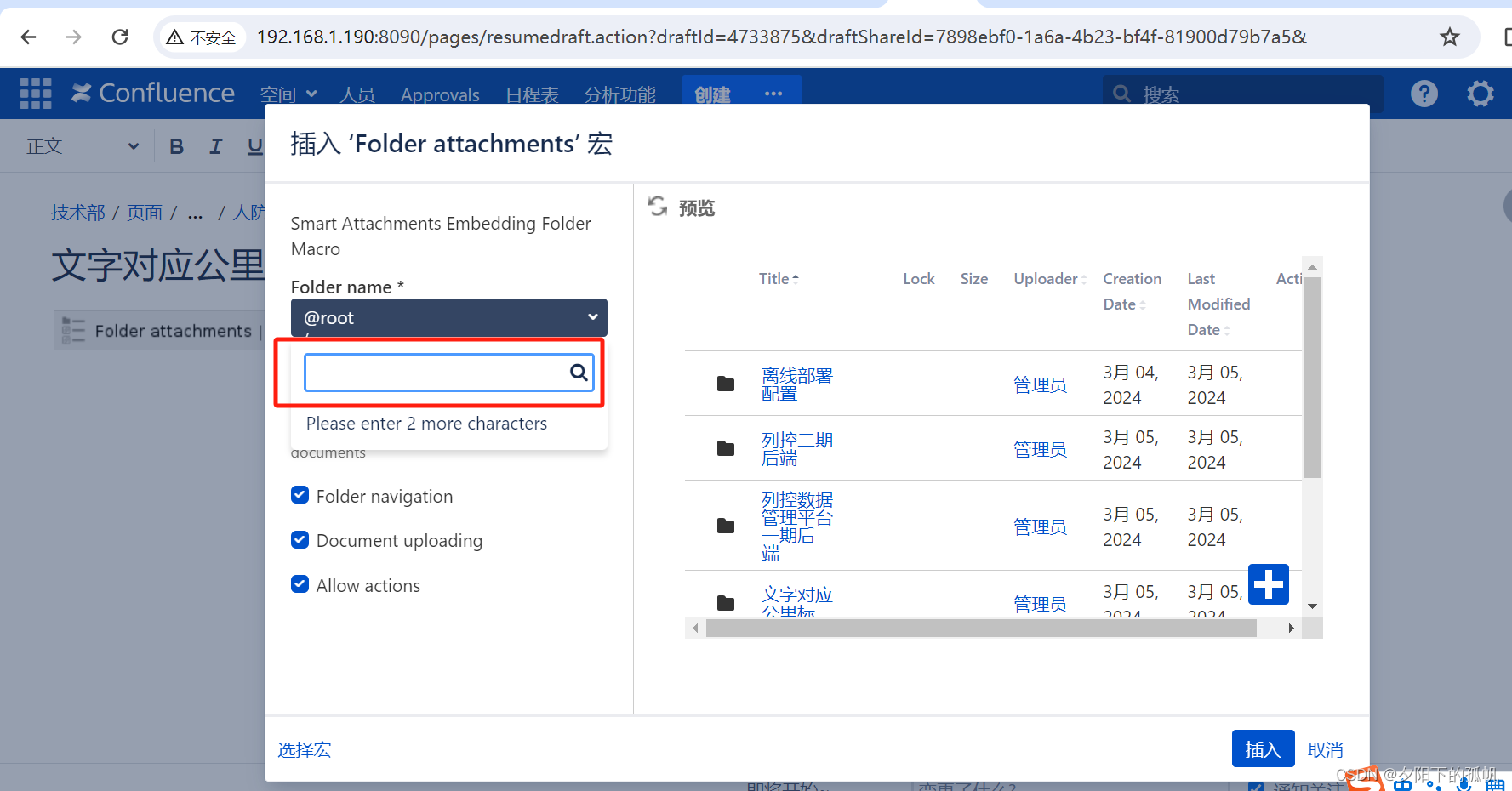
Task: Open the 人员 people menu
Action: [357, 94]
